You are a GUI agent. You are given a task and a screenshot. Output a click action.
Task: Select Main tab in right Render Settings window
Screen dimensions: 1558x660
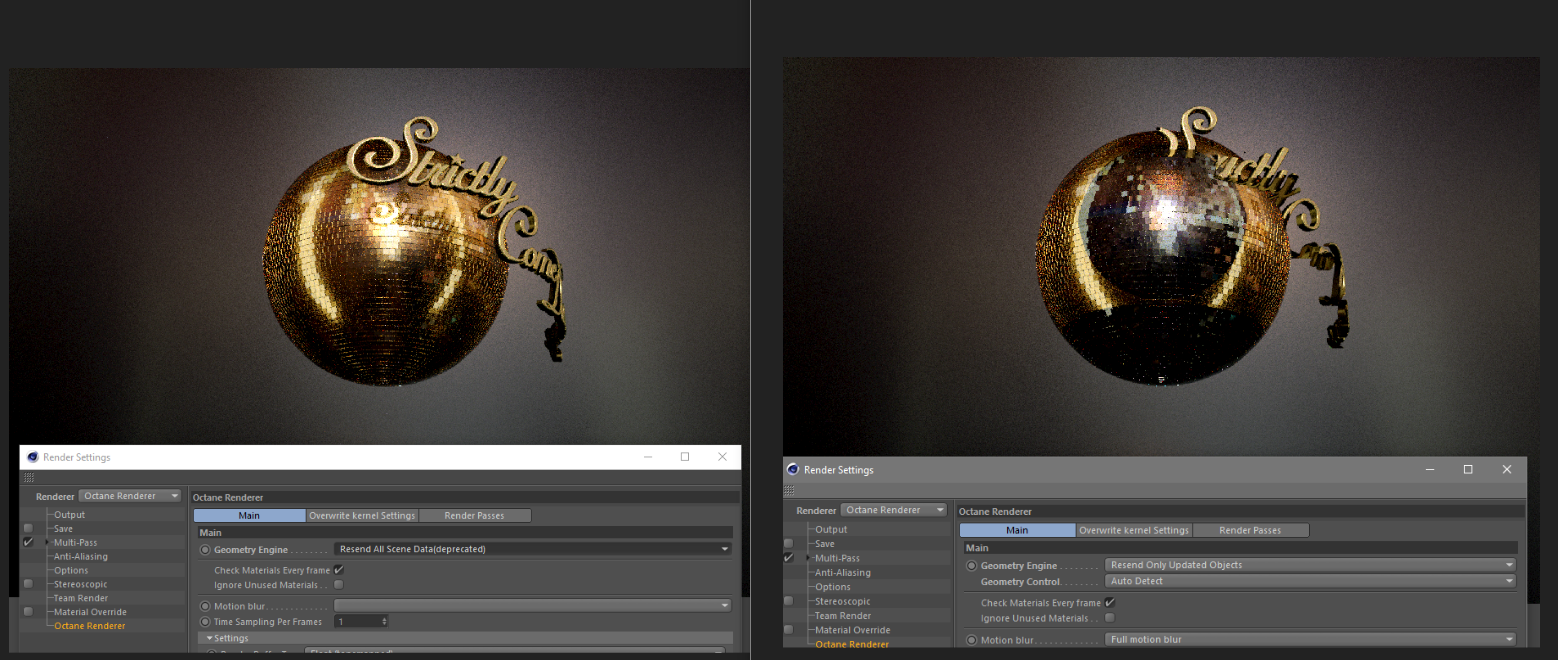coord(1017,530)
